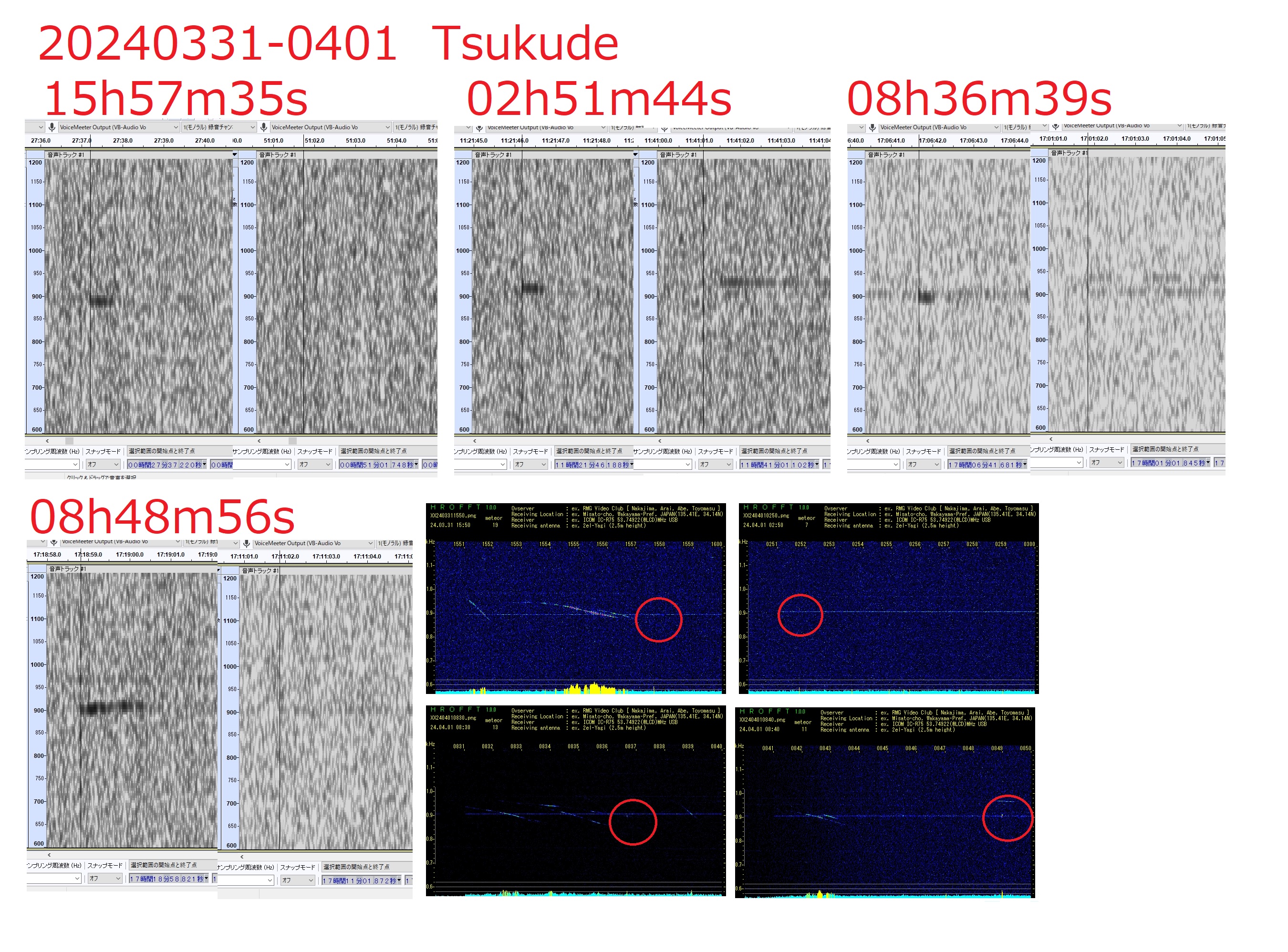Click the 17:19:00.0 mark on timeline ruler
1288x952 pixels.
click(x=130, y=554)
